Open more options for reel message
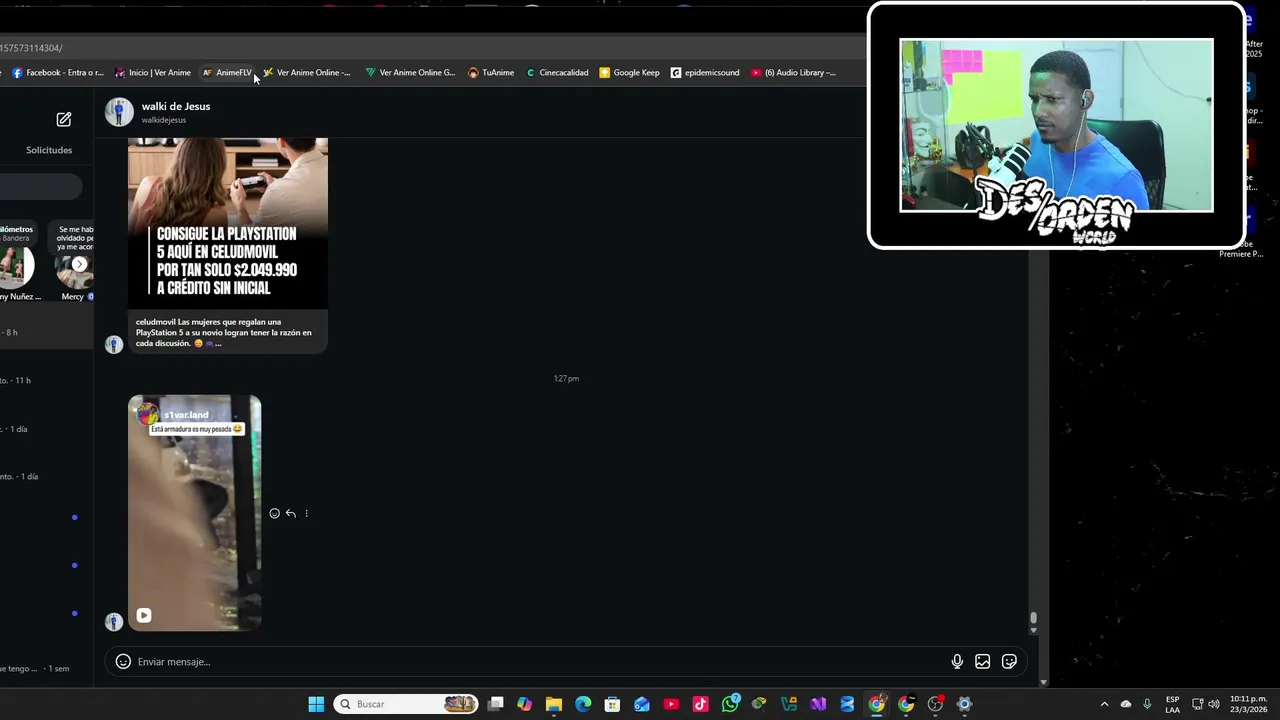Viewport: 1280px width, 720px height. 306,513
